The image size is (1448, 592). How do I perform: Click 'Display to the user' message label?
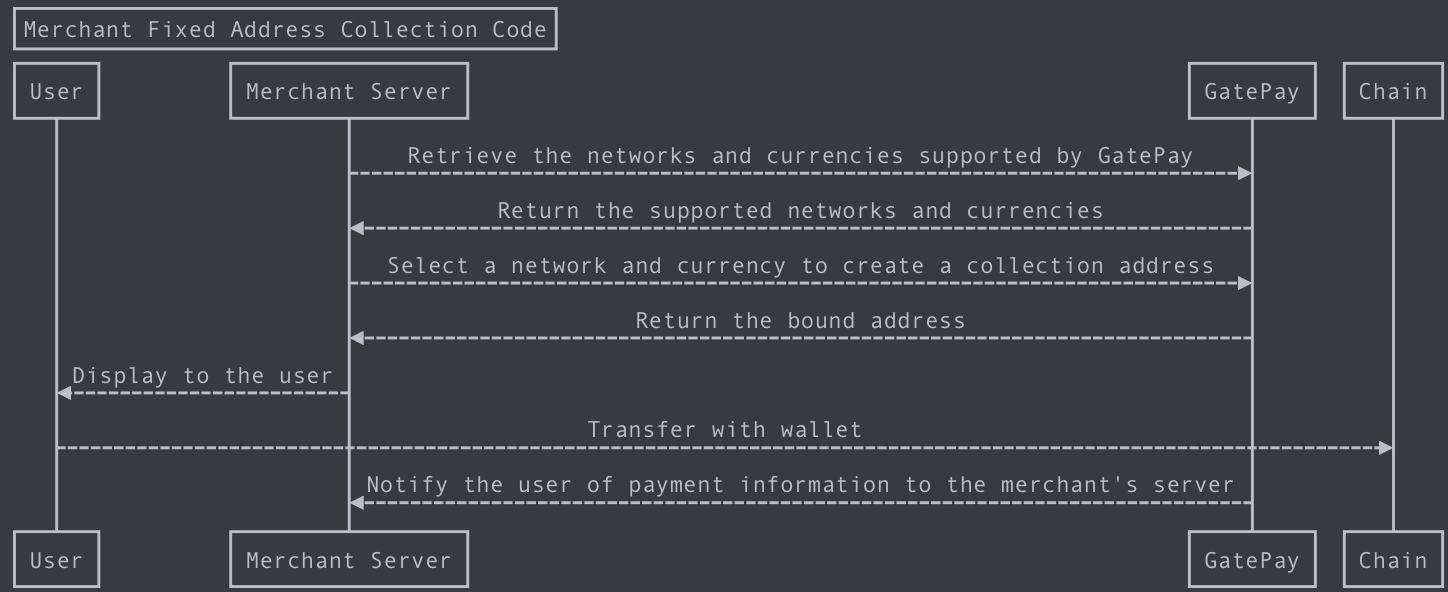[x=202, y=375]
